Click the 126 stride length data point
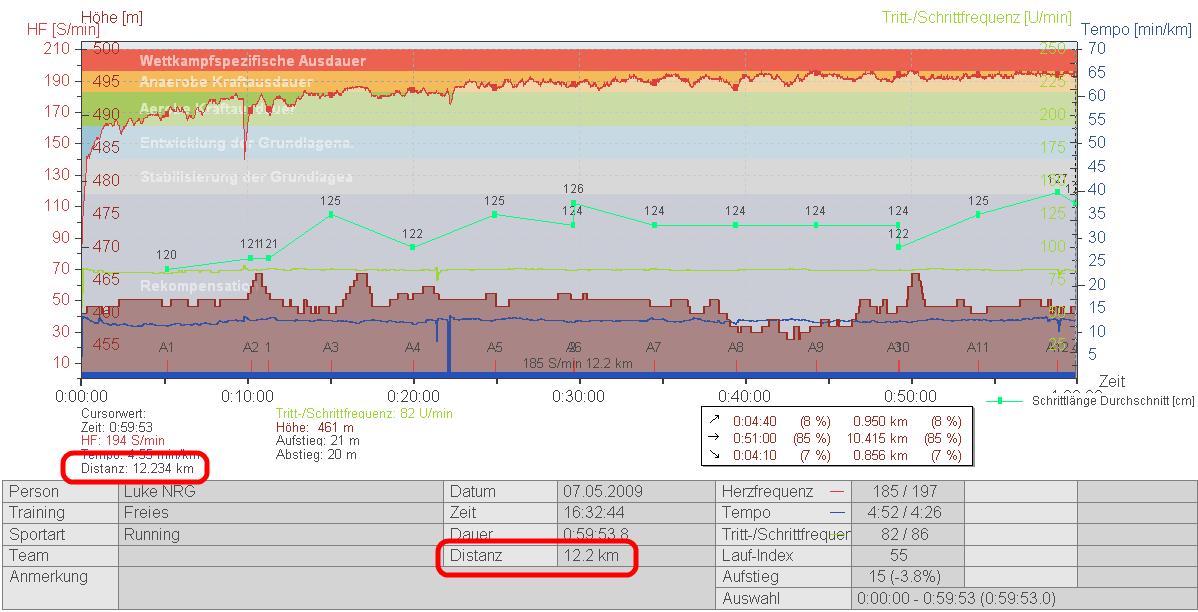The height and width of the screenshot is (612, 1198). point(573,204)
